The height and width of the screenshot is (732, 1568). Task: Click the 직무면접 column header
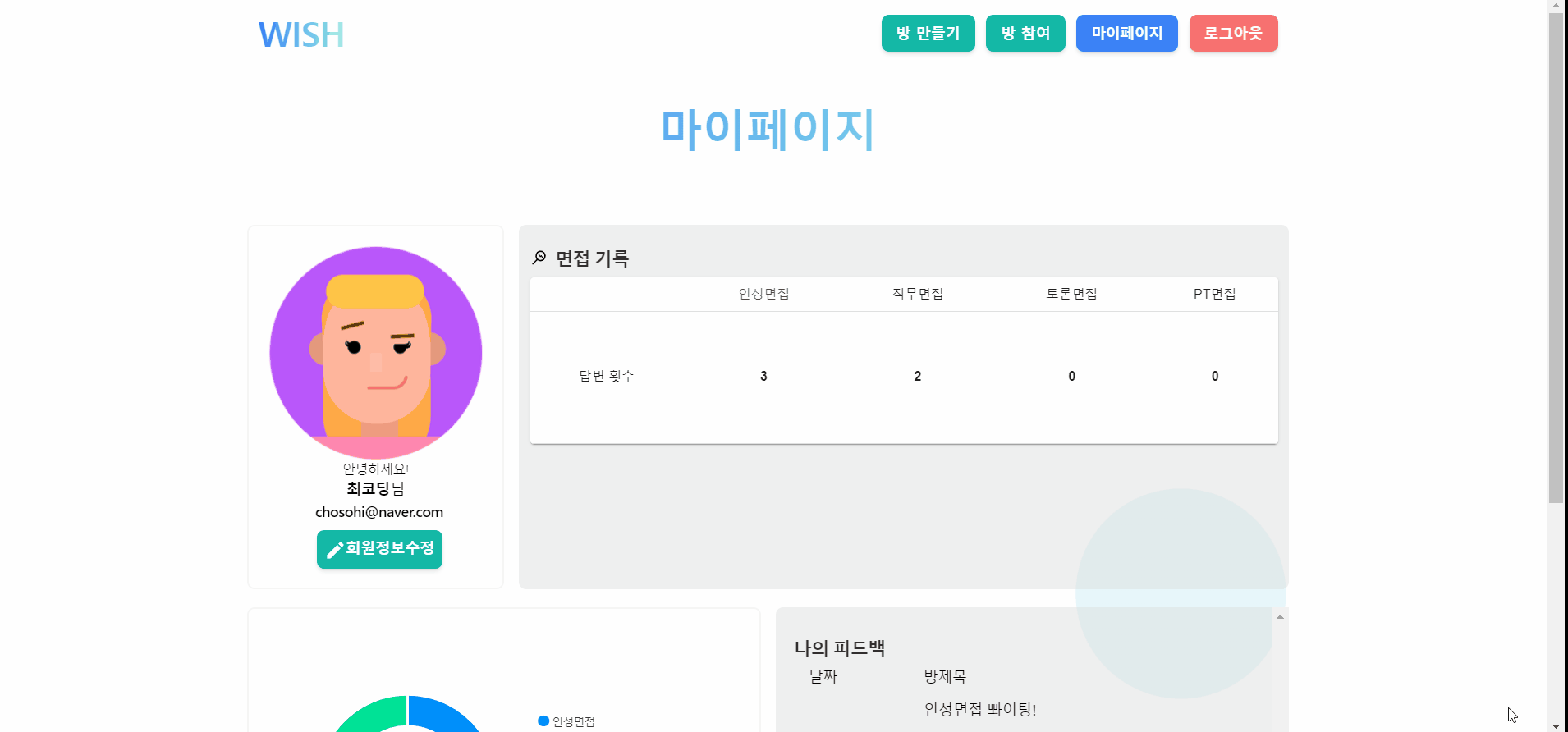[918, 294]
